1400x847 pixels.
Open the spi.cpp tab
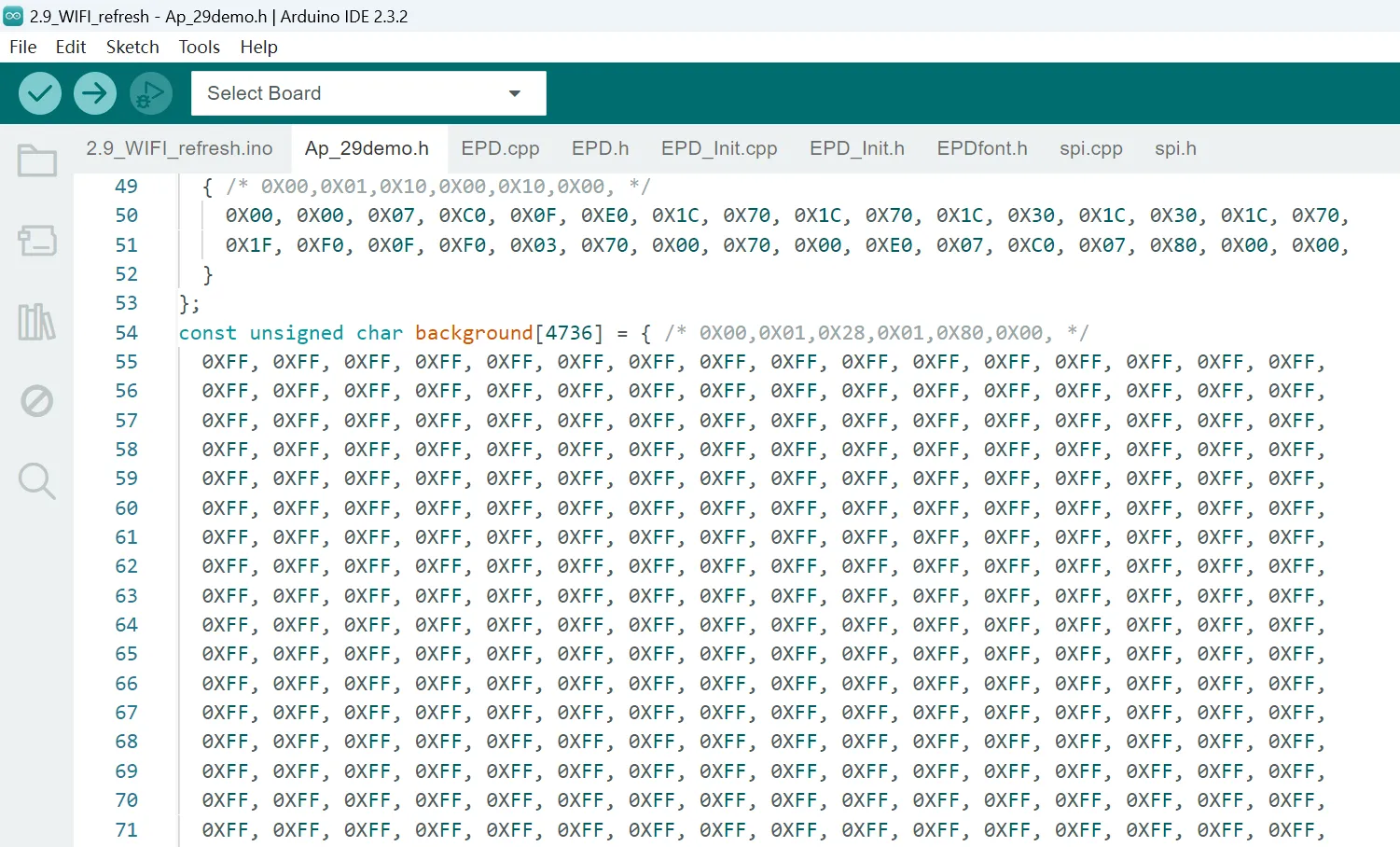1090,148
